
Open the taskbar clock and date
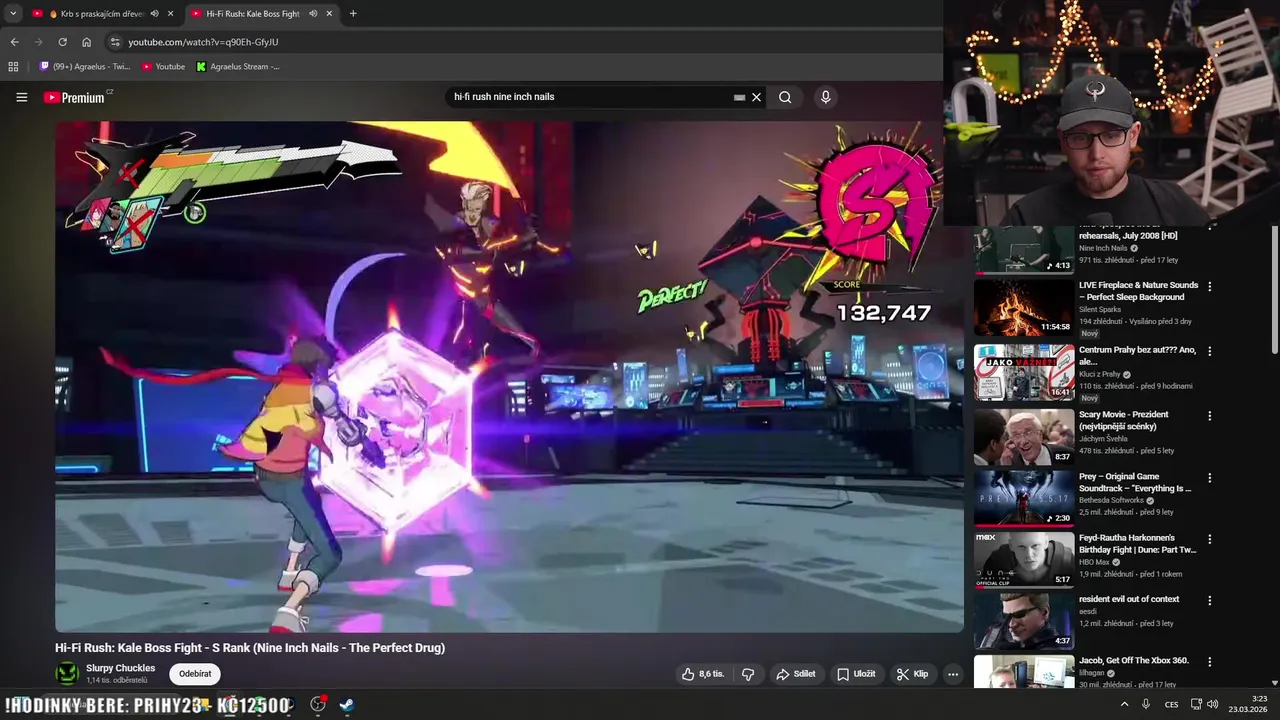pos(1250,704)
